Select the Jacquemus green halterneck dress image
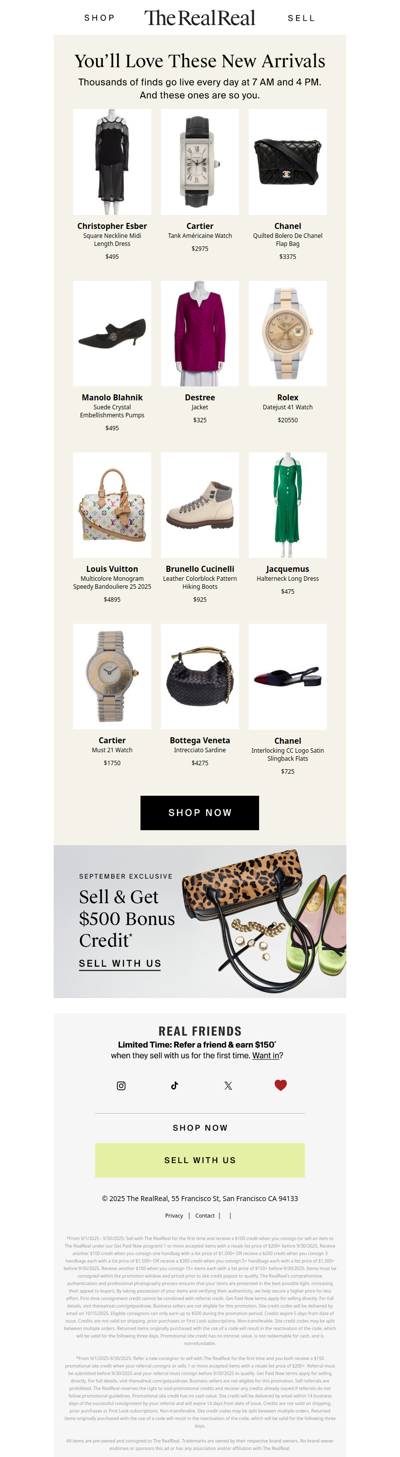Image resolution: width=400 pixels, height=1457 pixels. click(x=288, y=505)
